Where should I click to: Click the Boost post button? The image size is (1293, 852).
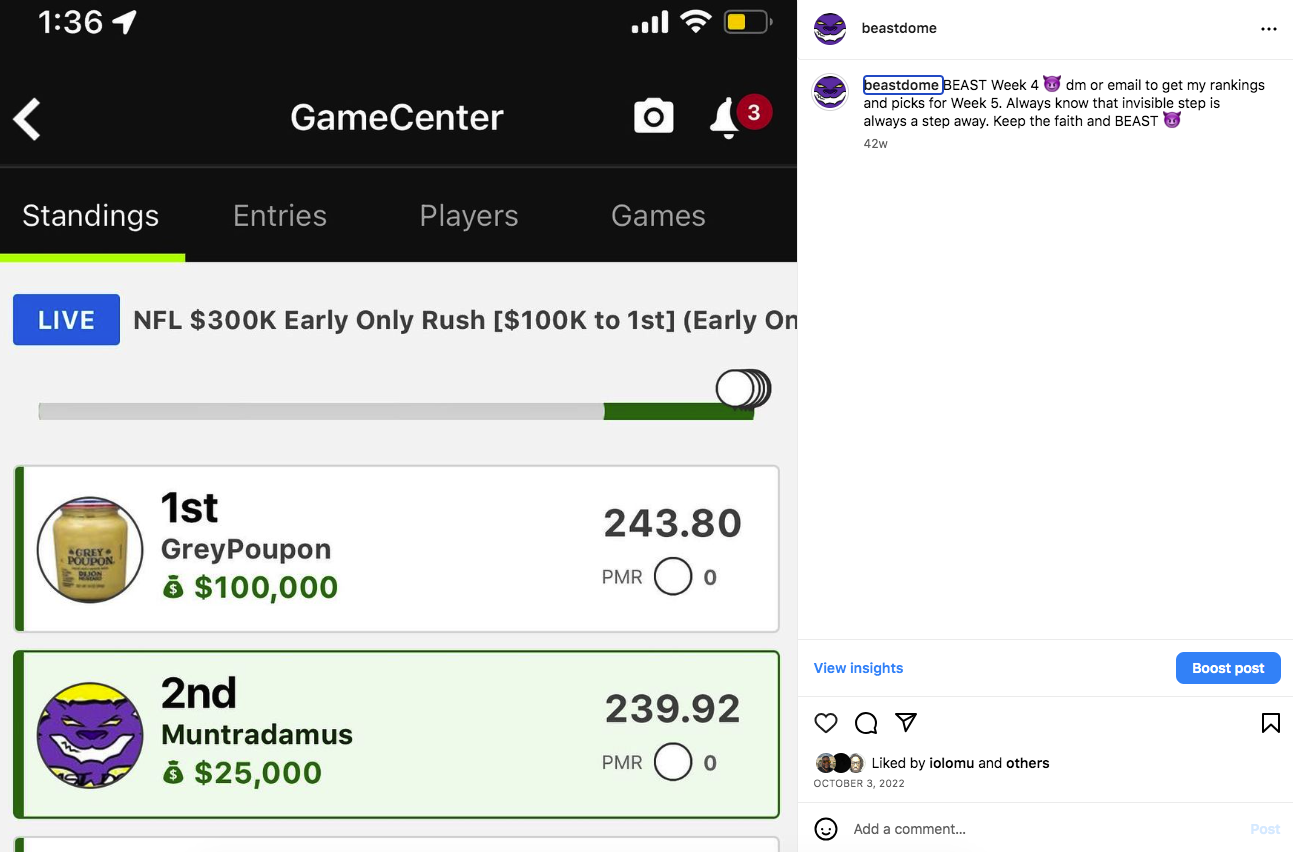1228,668
